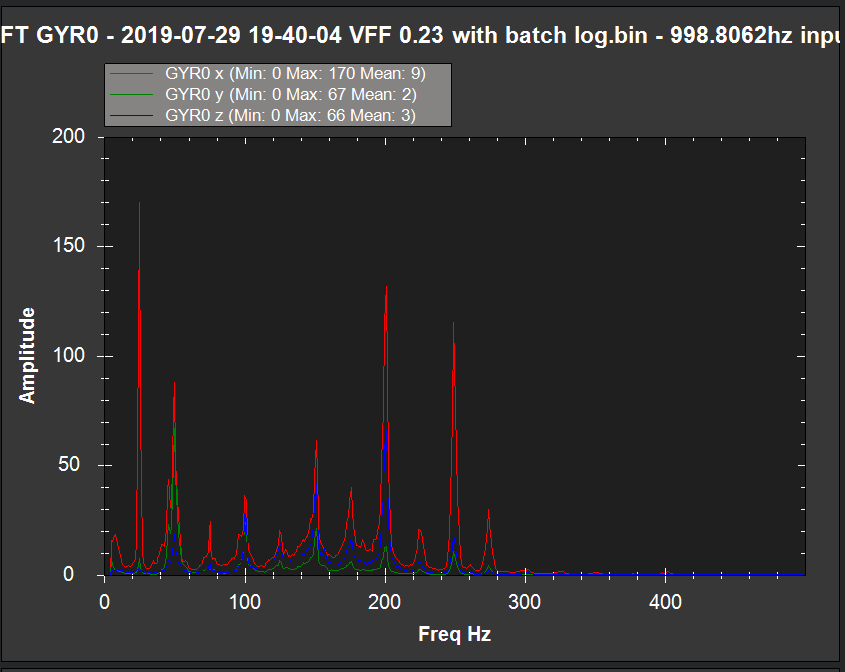Click the 150 tick on amplitude axis
Image resolution: width=845 pixels, height=672 pixels.
click(72, 247)
